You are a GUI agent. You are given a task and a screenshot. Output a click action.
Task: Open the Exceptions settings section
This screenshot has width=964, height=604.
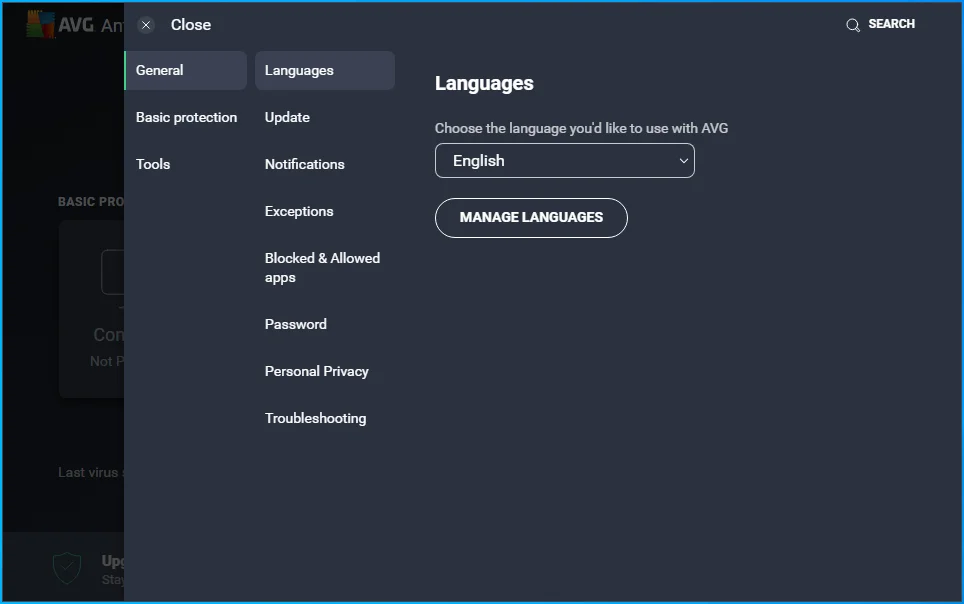click(299, 211)
